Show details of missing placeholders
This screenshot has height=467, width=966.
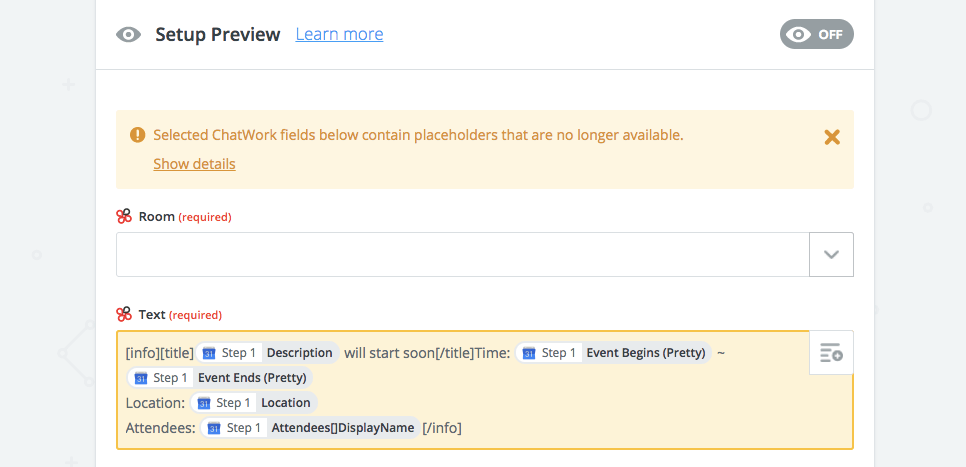(x=194, y=164)
